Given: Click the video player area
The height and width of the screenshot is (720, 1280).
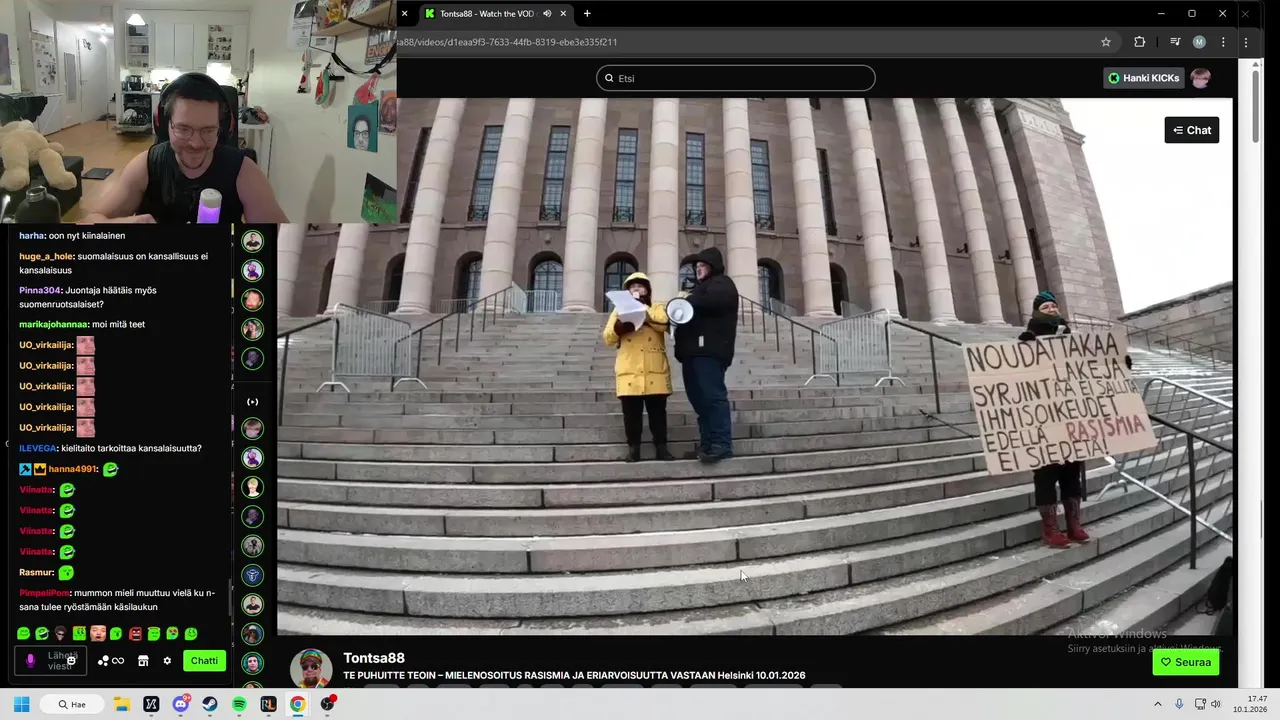Looking at the screenshot, I should 755,366.
